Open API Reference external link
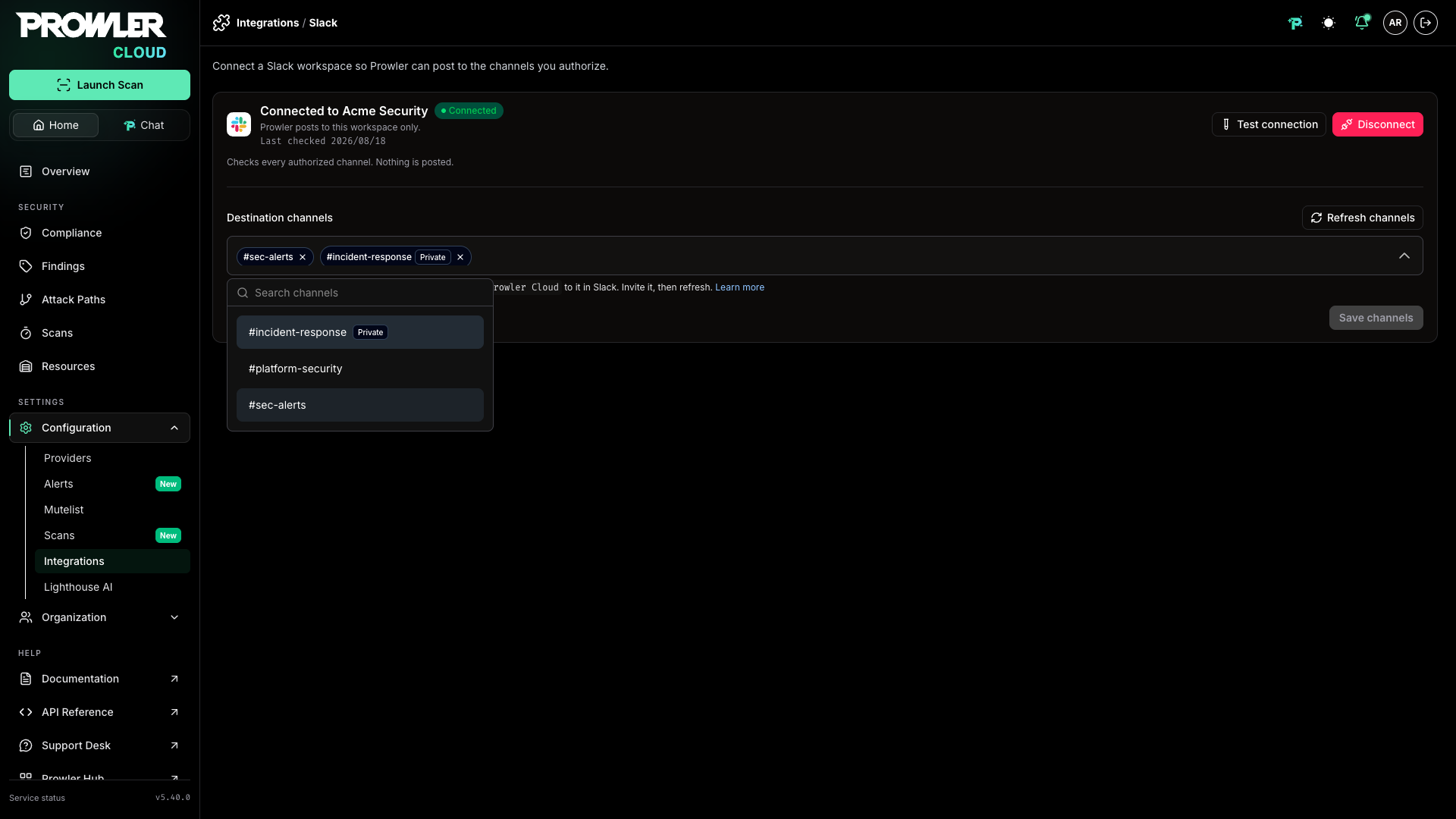The image size is (1456, 819). 99,712
